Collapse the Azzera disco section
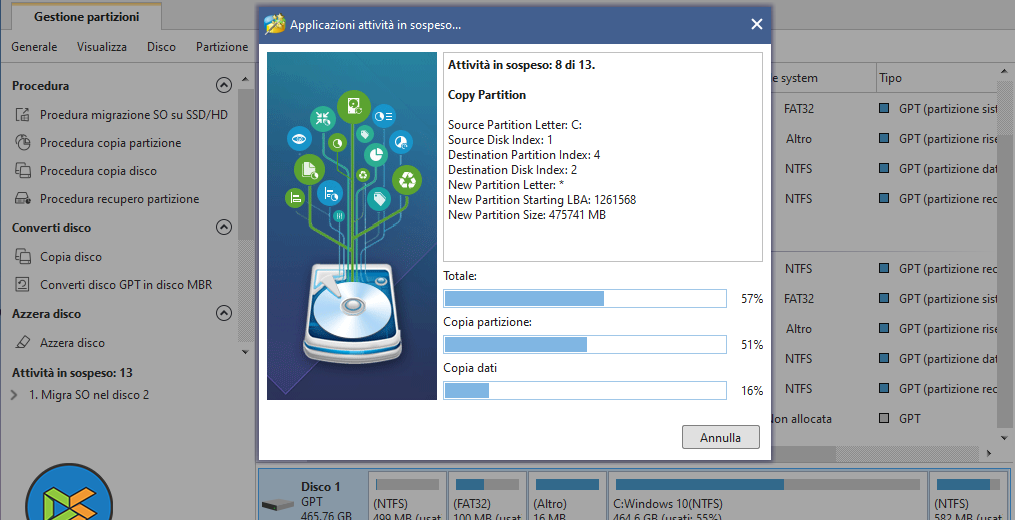The height and width of the screenshot is (520, 1015). coord(223,313)
